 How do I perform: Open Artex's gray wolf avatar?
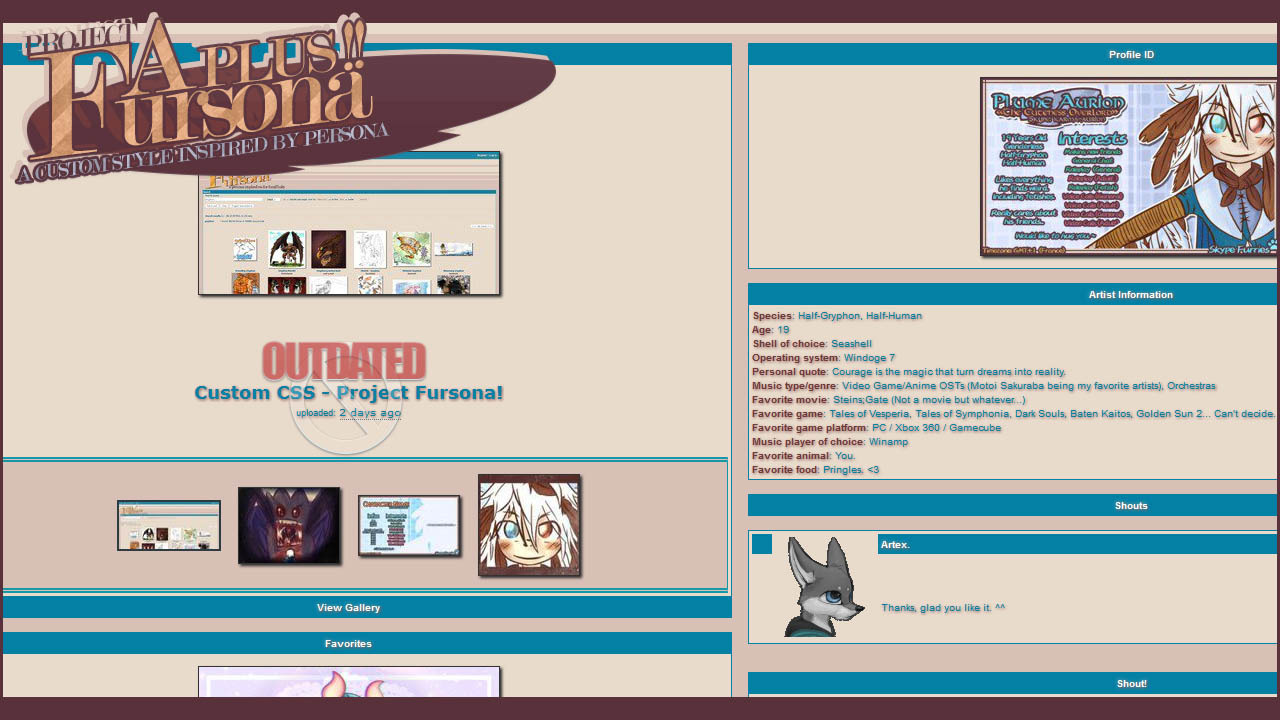tap(825, 587)
